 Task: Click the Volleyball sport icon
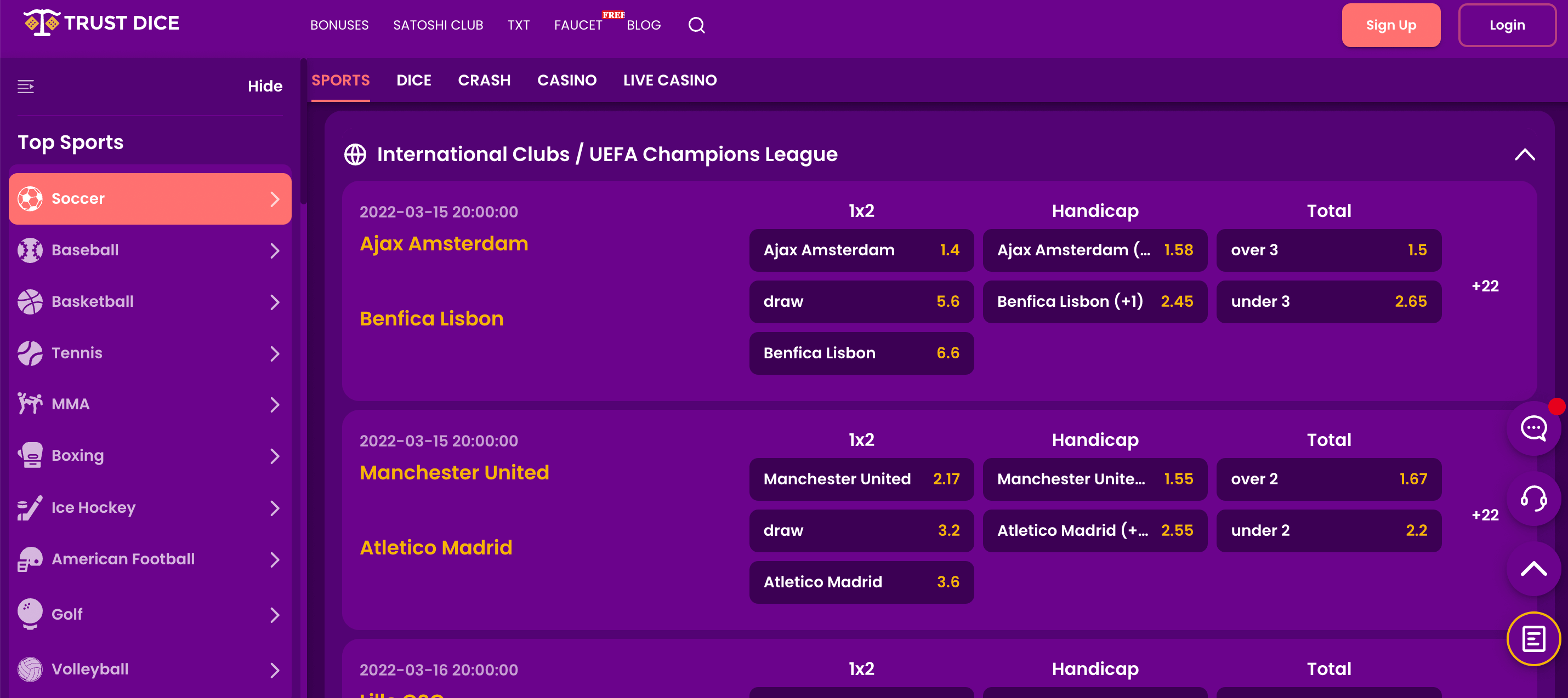point(30,670)
